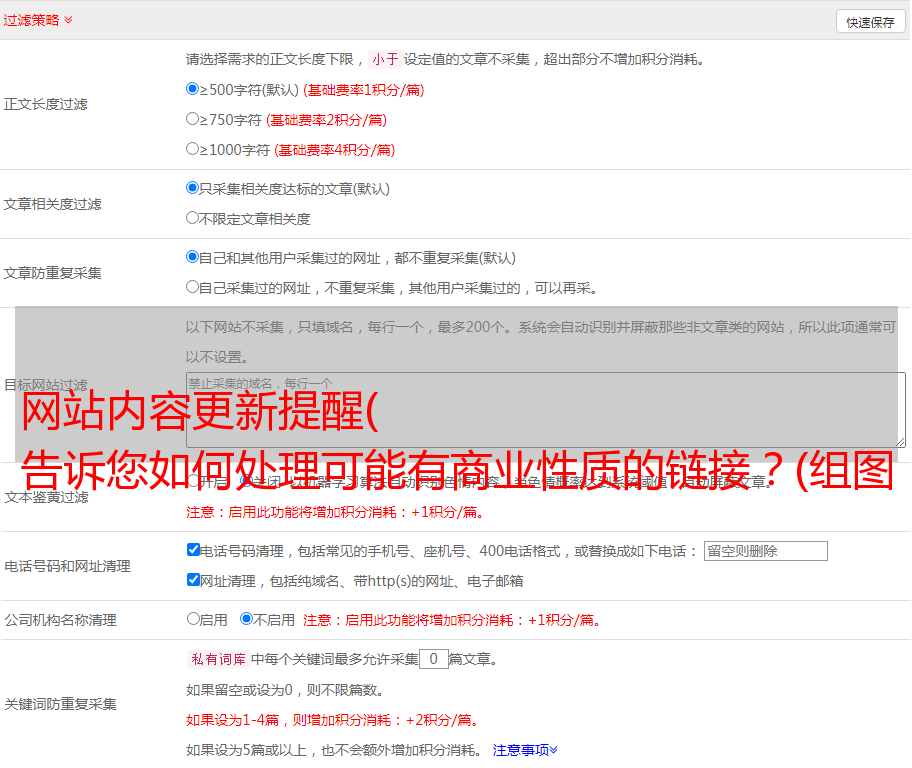The image size is (912, 768).
Task: Click the 文本鉴黄过滤 row label
Action: [47, 497]
